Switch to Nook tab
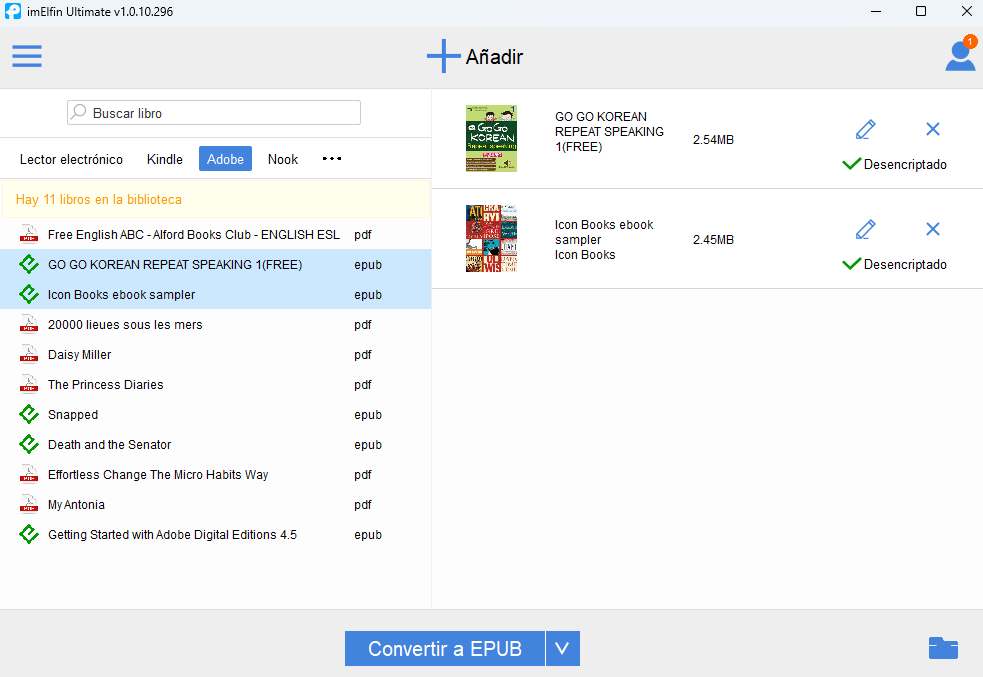Image resolution: width=983 pixels, height=677 pixels. [283, 159]
